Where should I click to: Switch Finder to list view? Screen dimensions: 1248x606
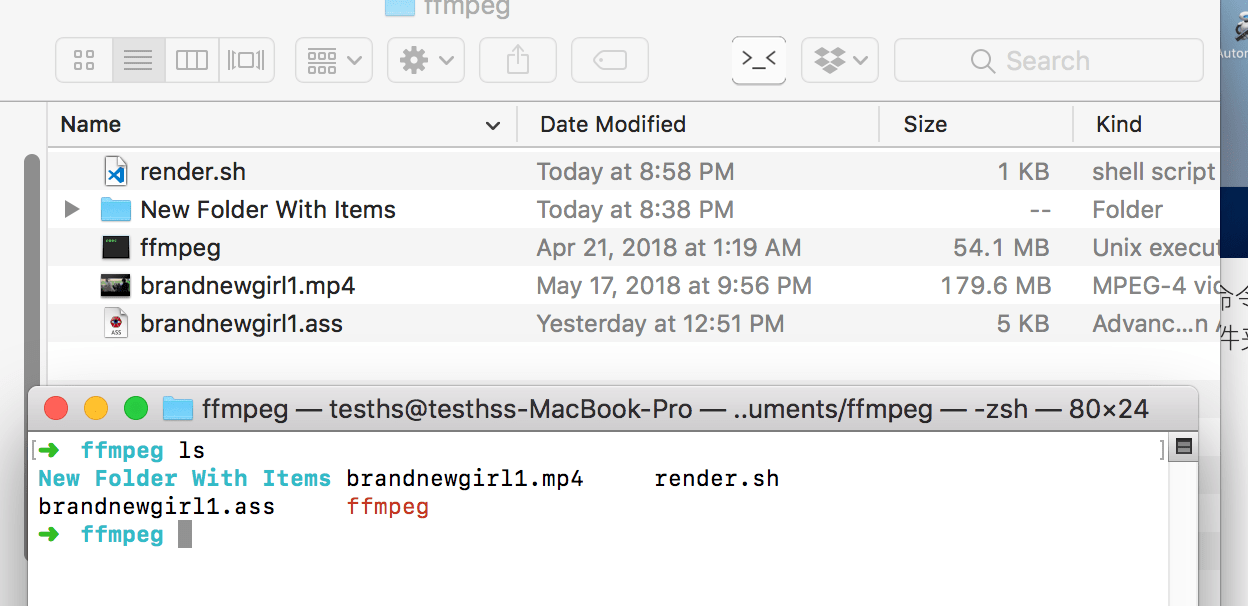tap(138, 61)
